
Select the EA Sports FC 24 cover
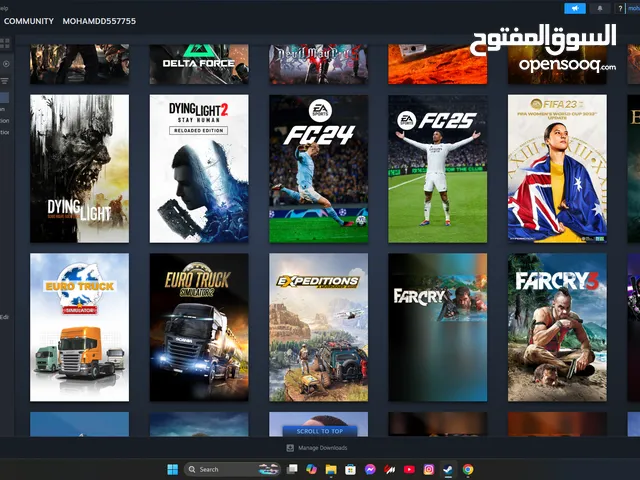point(318,169)
